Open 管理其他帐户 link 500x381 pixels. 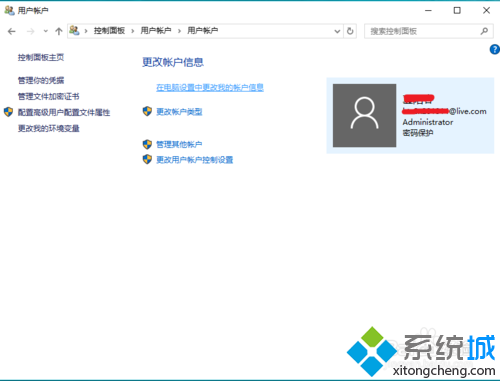click(x=179, y=144)
